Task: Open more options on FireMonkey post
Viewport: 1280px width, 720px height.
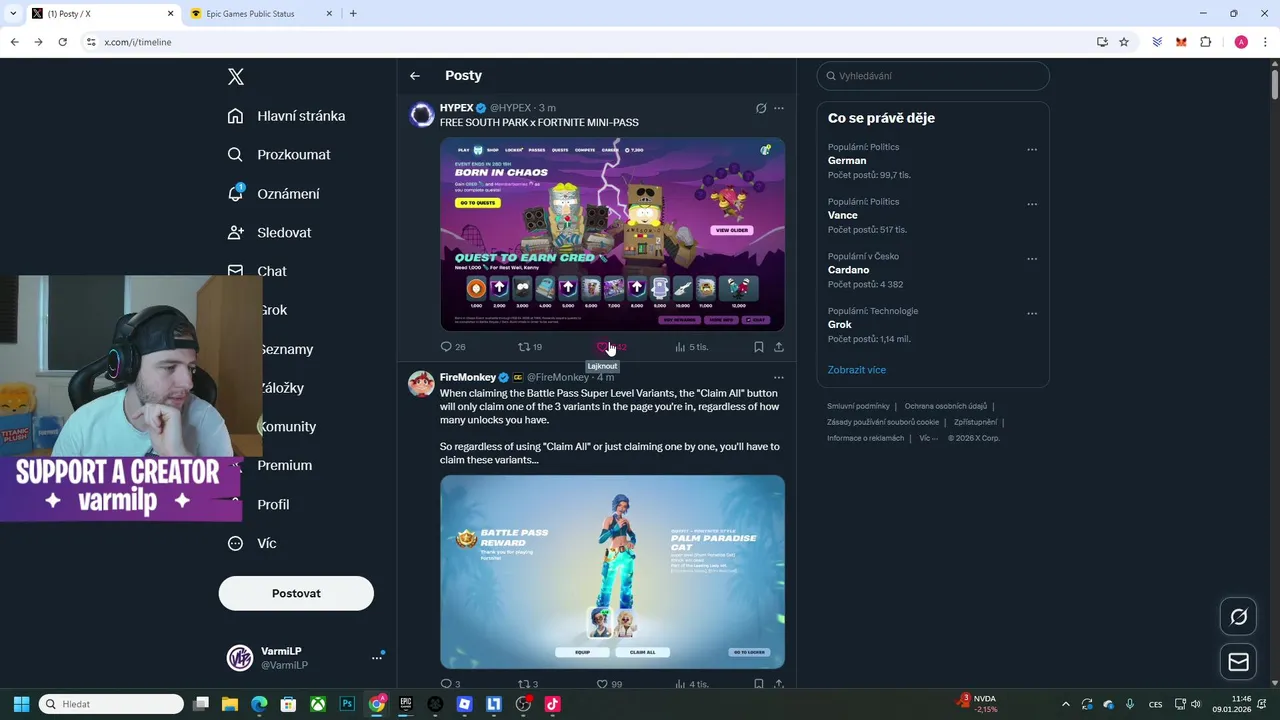Action: [779, 377]
